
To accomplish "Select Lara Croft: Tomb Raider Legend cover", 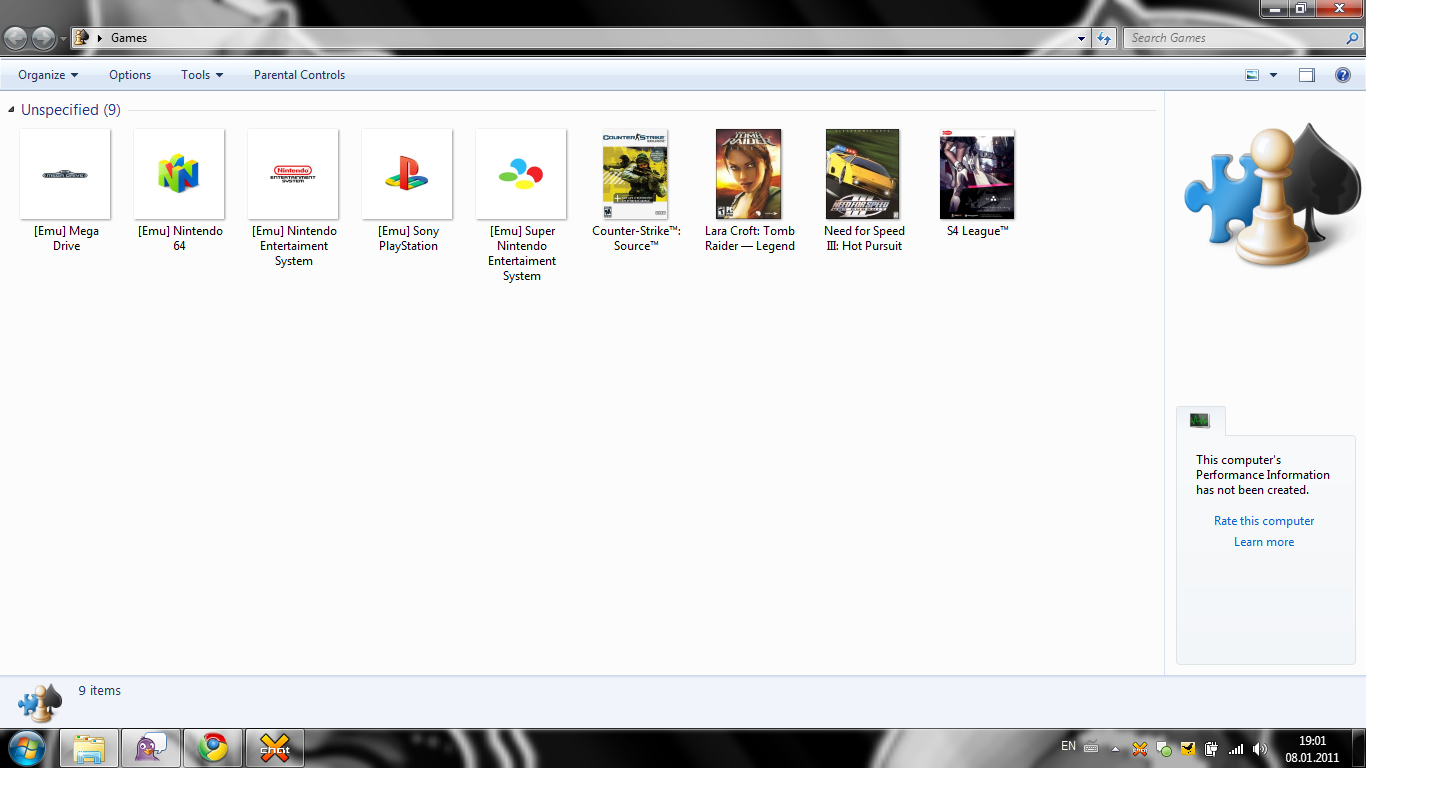I will (x=749, y=174).
